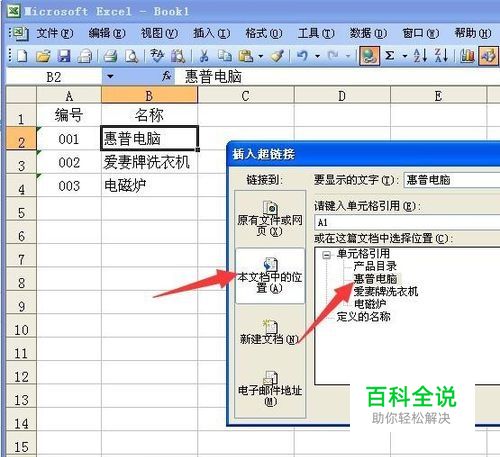This screenshot has width=500, height=457.
Task: Click the Research binoculars book icon
Action: 178,56
